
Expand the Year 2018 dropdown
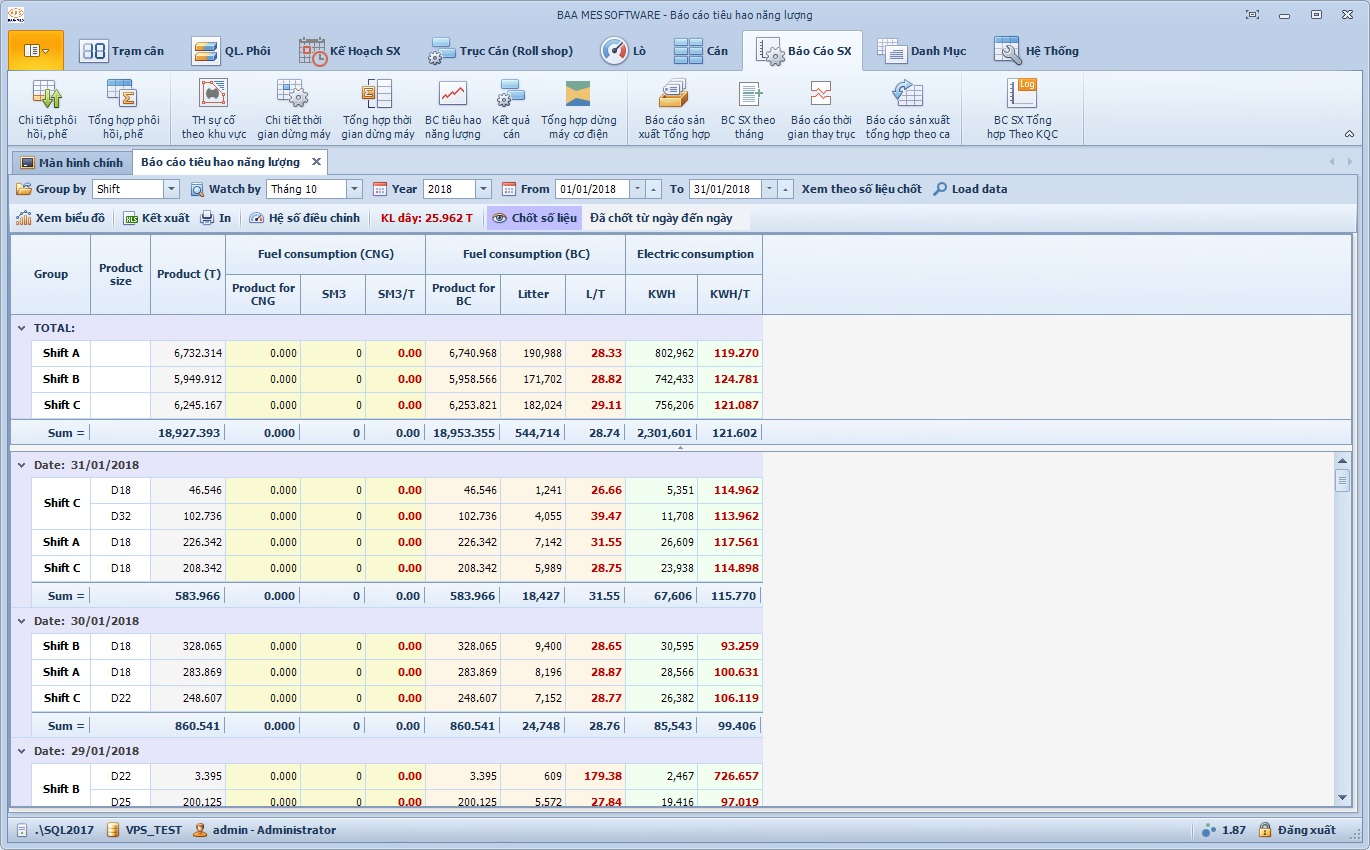(483, 189)
